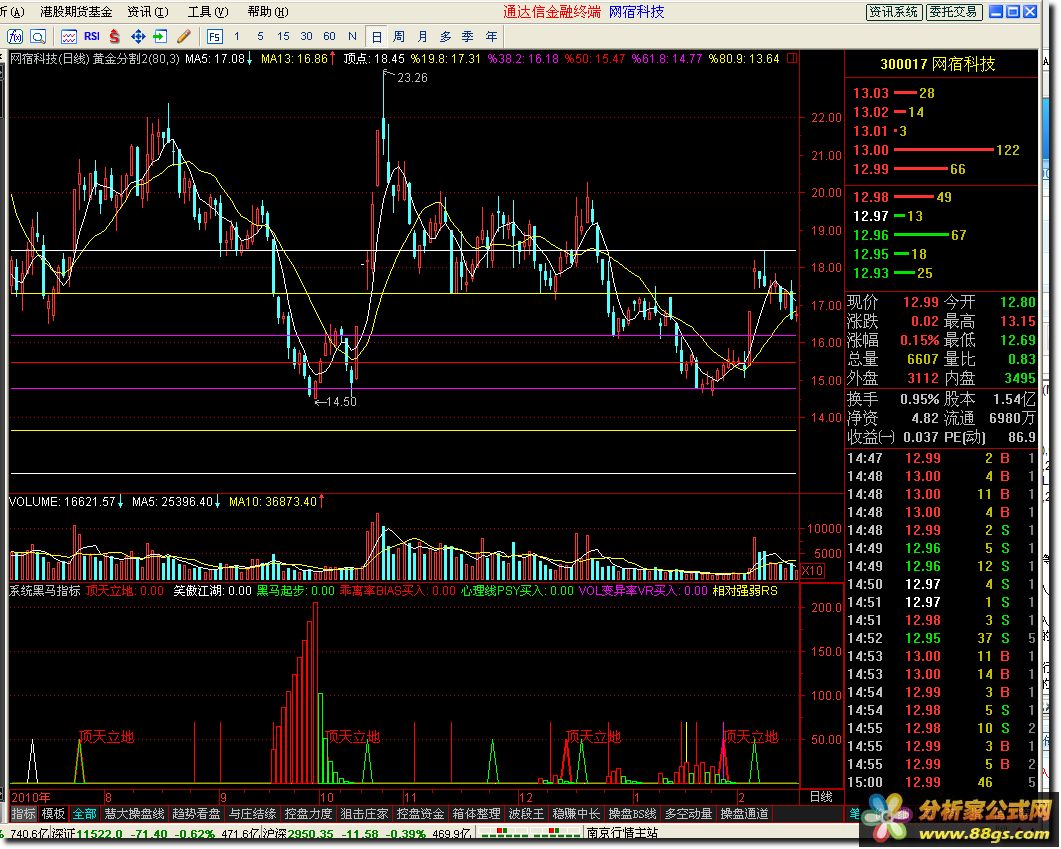
Task: Toggle quarterly (季) period
Action: pos(468,37)
